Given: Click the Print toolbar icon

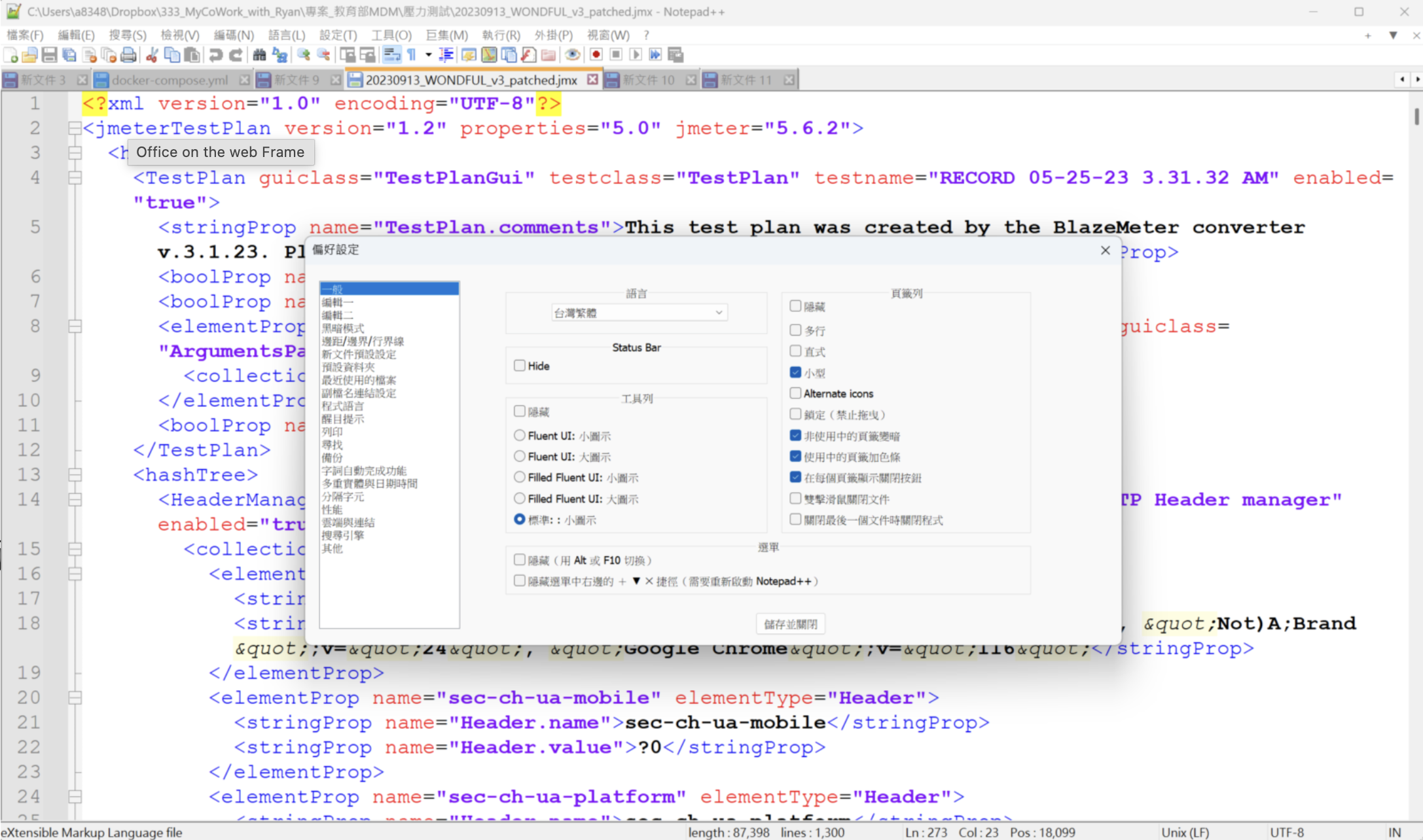Looking at the screenshot, I should click(129, 55).
